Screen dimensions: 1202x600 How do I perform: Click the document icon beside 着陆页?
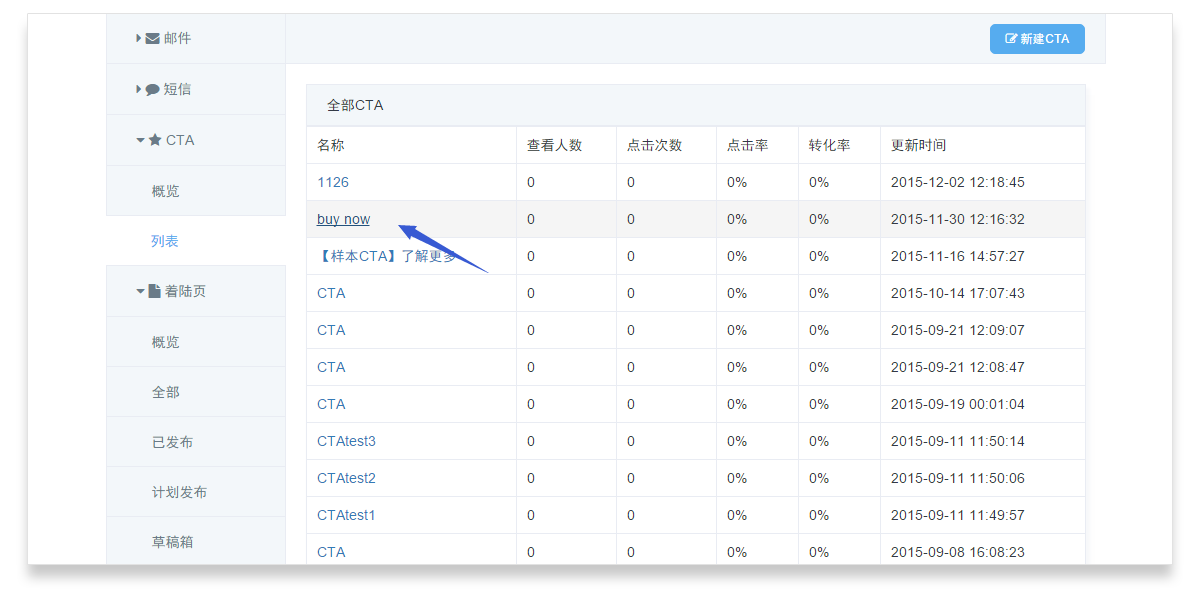(154, 291)
